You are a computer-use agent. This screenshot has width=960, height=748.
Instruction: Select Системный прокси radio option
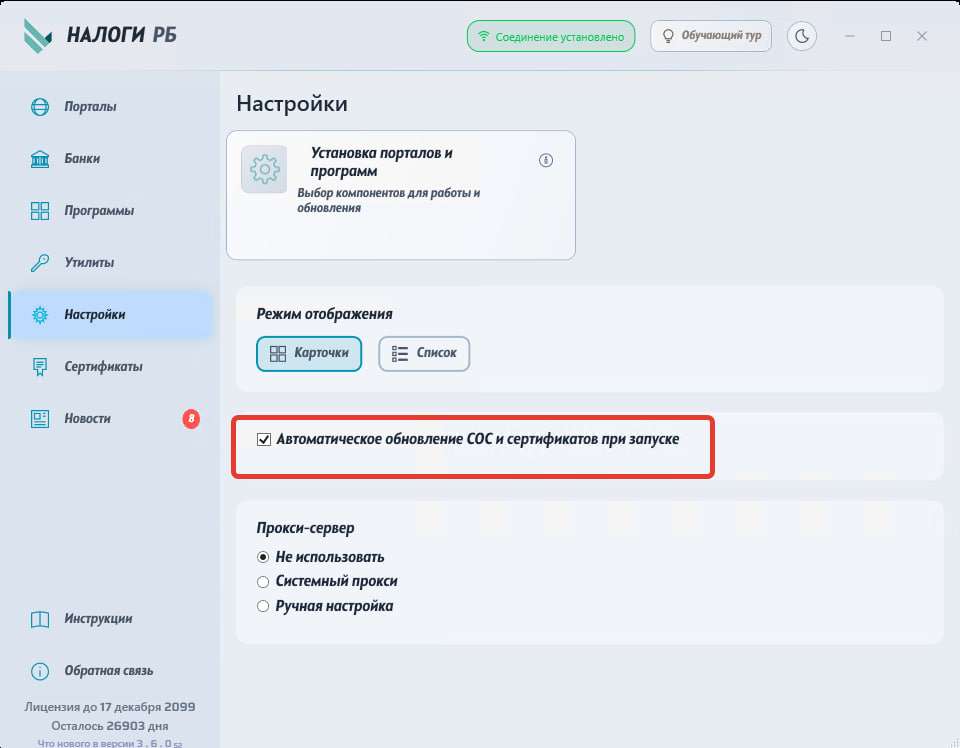tap(264, 581)
